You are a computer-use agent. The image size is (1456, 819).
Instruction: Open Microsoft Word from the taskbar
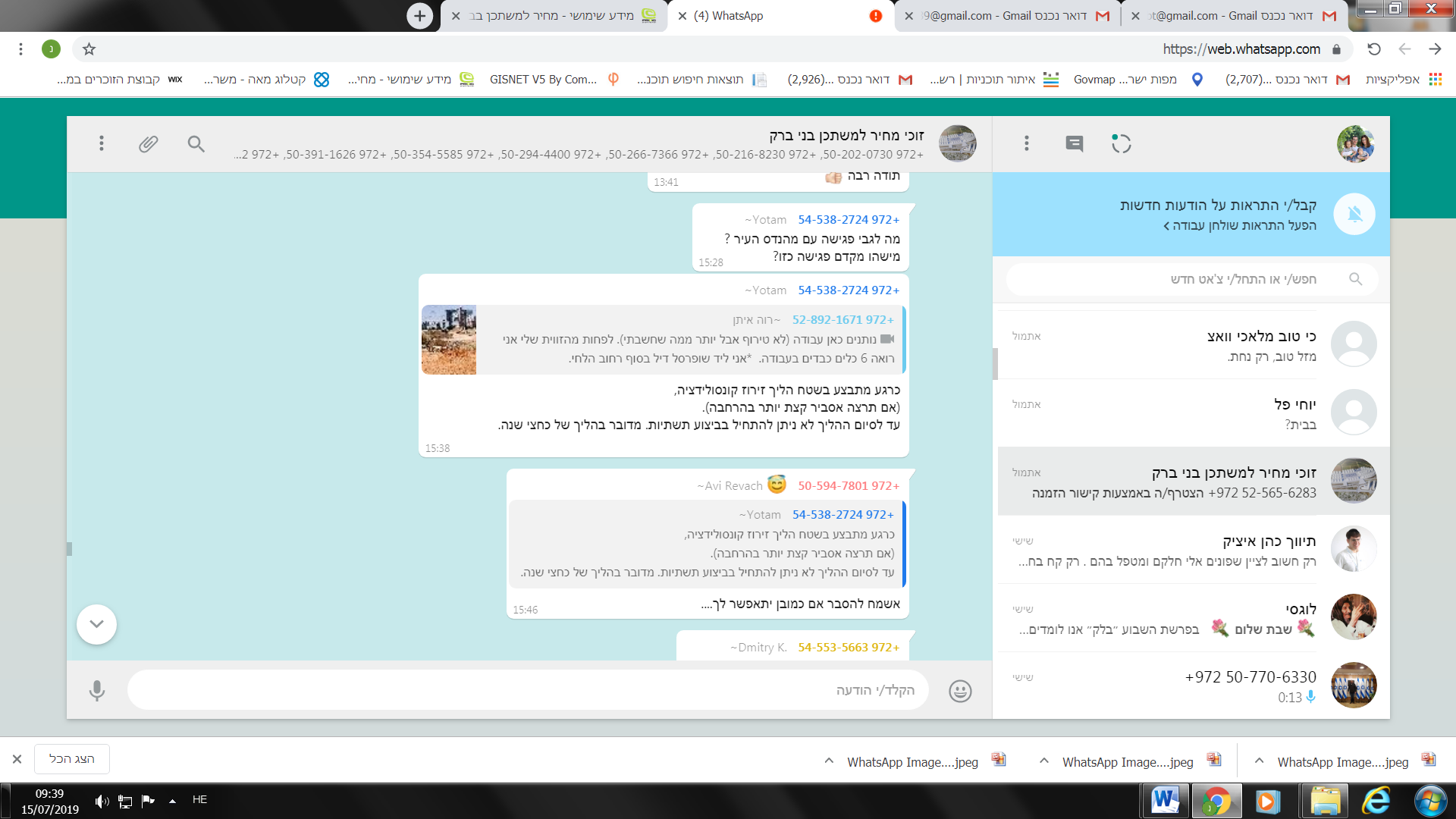[x=1165, y=801]
